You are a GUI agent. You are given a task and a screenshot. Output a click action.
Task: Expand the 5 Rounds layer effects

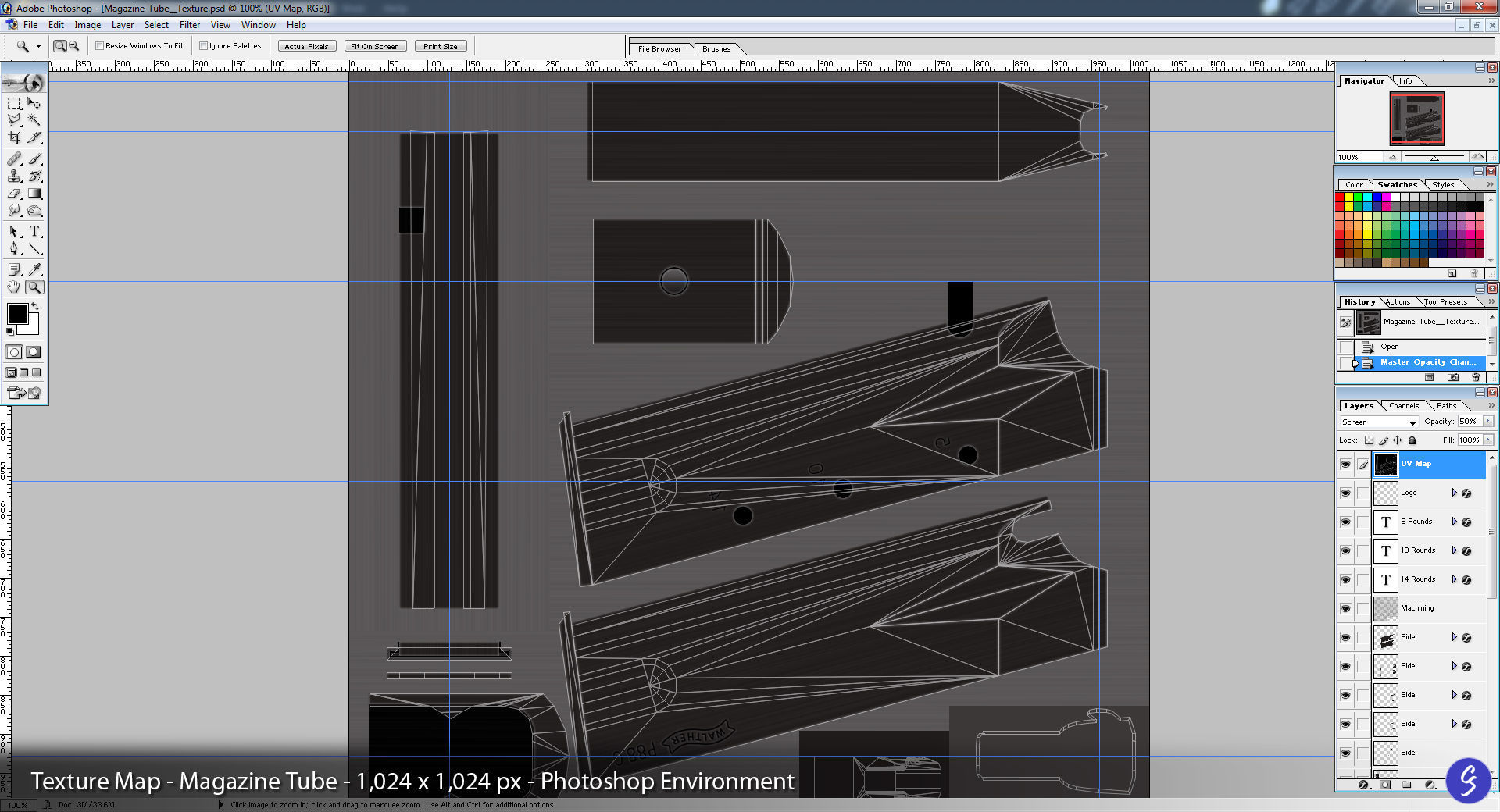click(1454, 522)
